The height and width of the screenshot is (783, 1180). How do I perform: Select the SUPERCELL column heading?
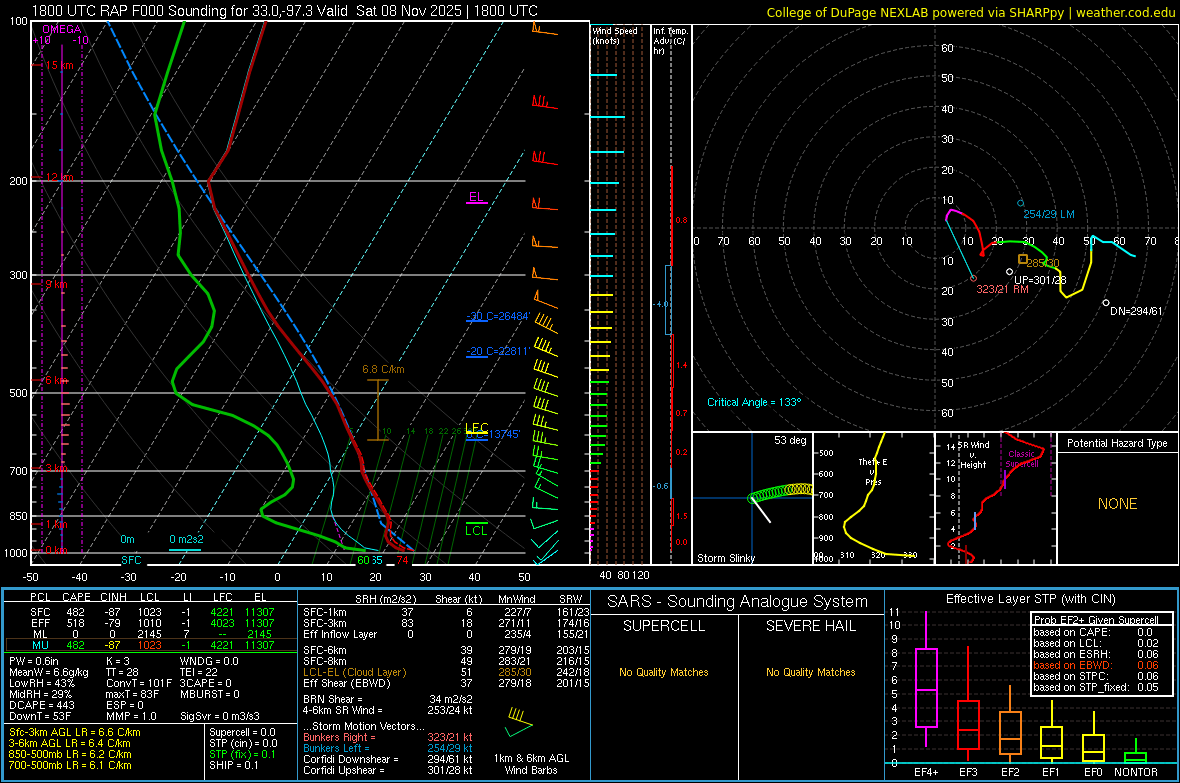point(664,626)
